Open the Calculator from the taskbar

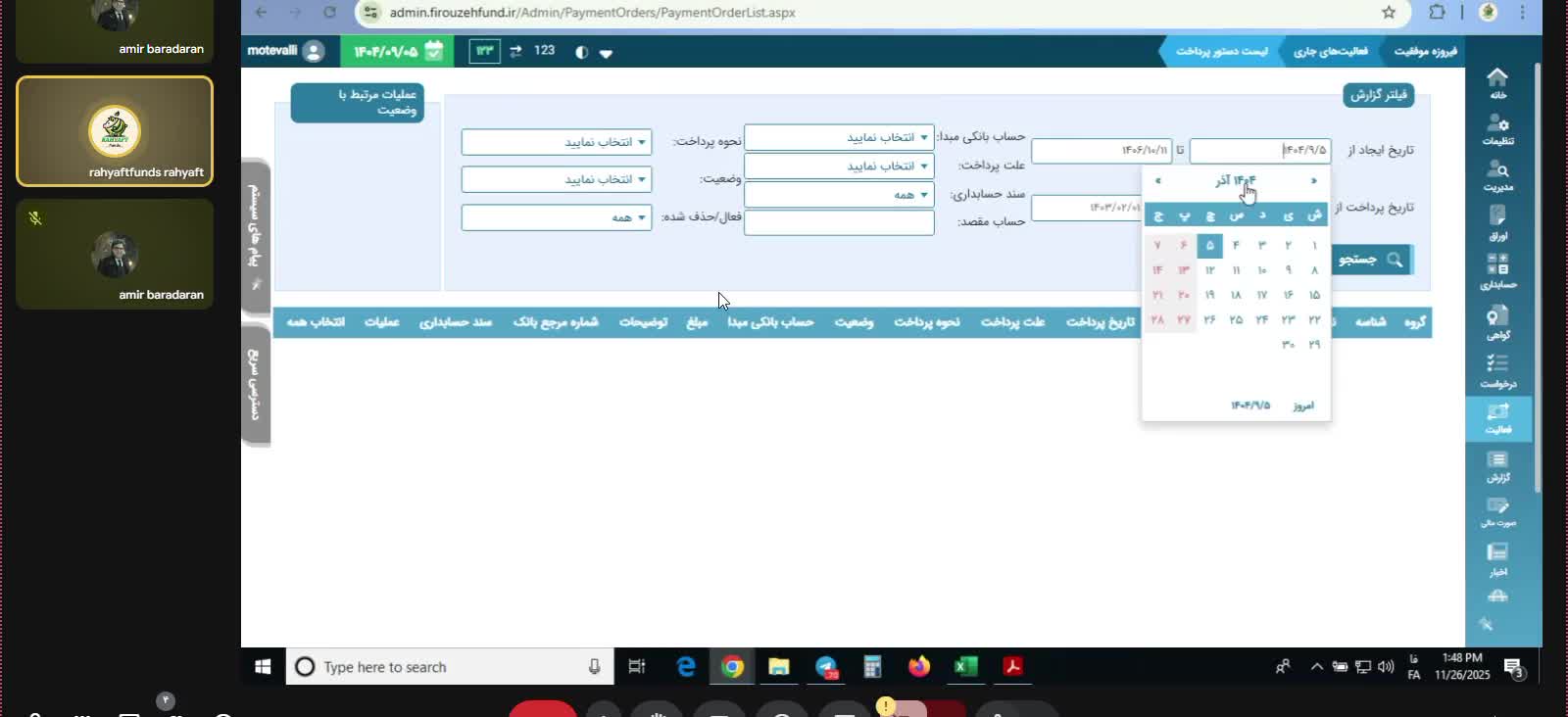[872, 667]
